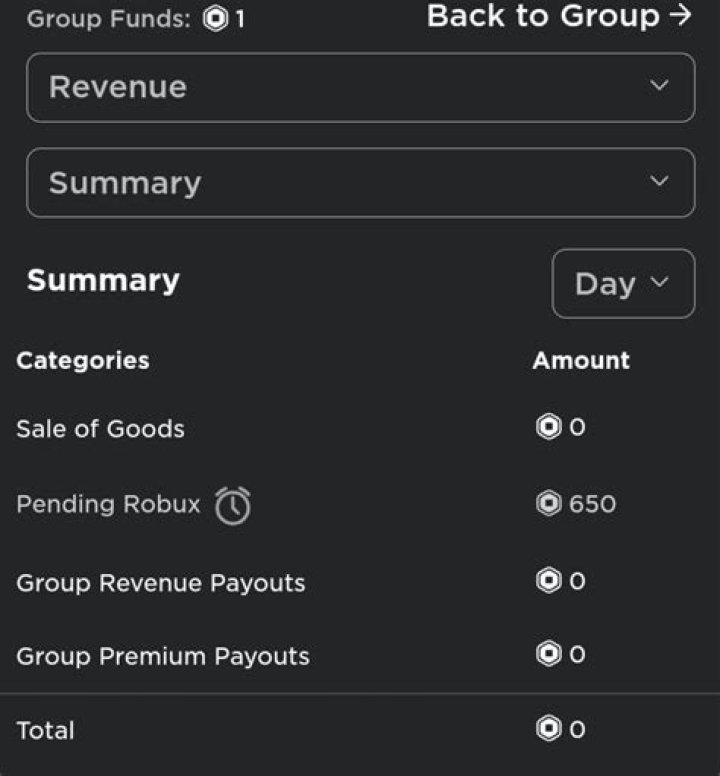Expand the Revenue dropdown
Viewport: 720px width, 776px height.
[361, 88]
